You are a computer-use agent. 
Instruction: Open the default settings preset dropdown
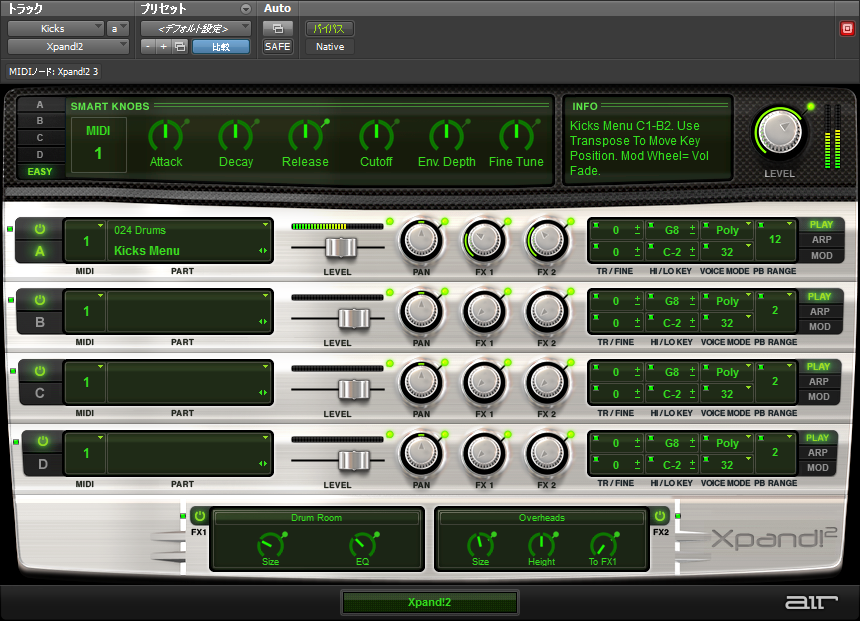click(196, 29)
